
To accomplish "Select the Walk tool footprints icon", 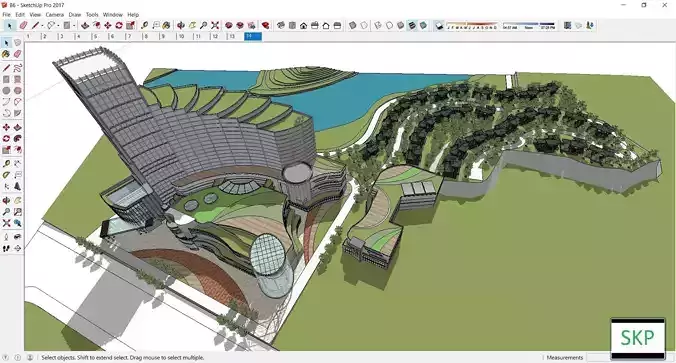I will [x=6, y=248].
